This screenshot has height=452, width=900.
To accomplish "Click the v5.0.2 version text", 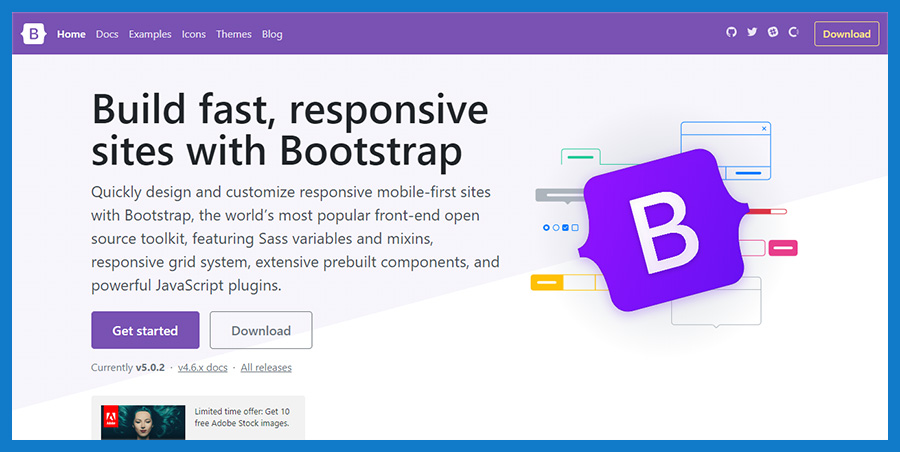I will [x=150, y=368].
